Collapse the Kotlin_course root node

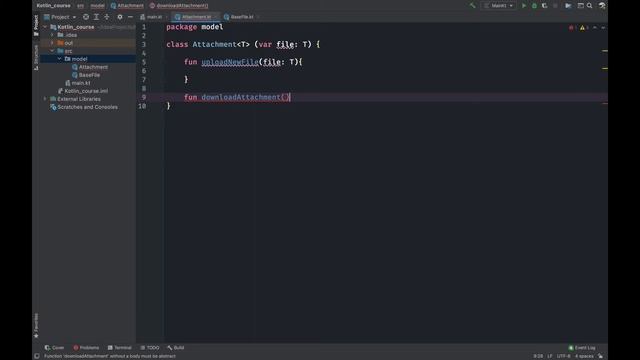pos(45,27)
